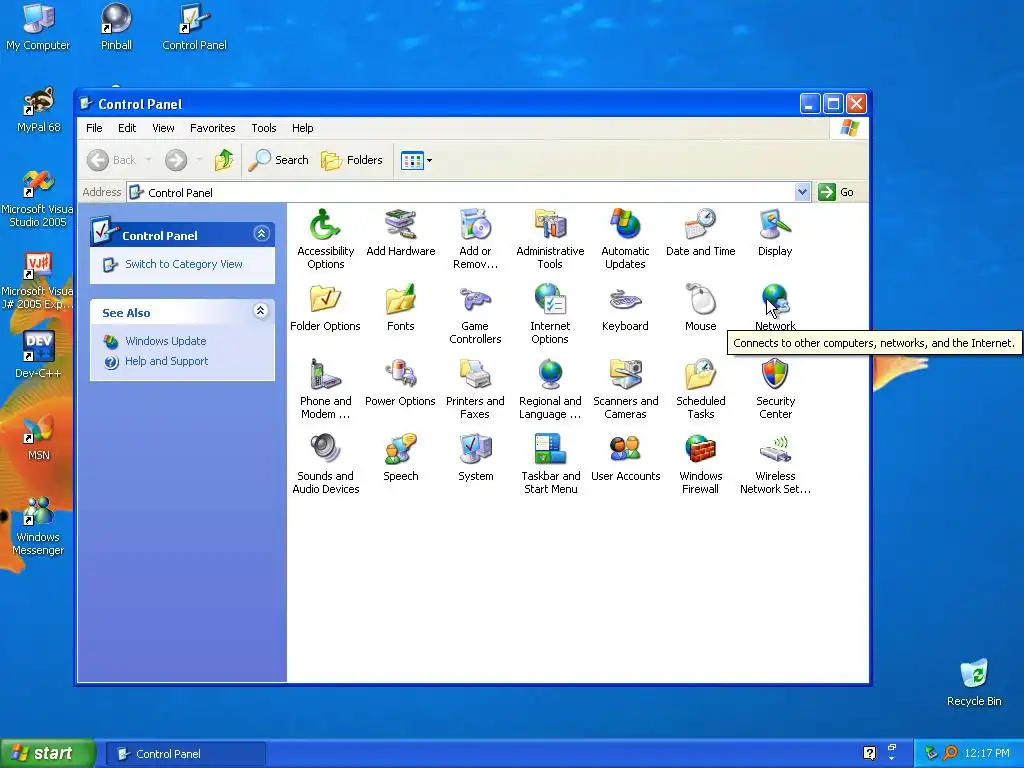This screenshot has width=1024, height=768.
Task: Click the Go button
Action: (x=837, y=192)
